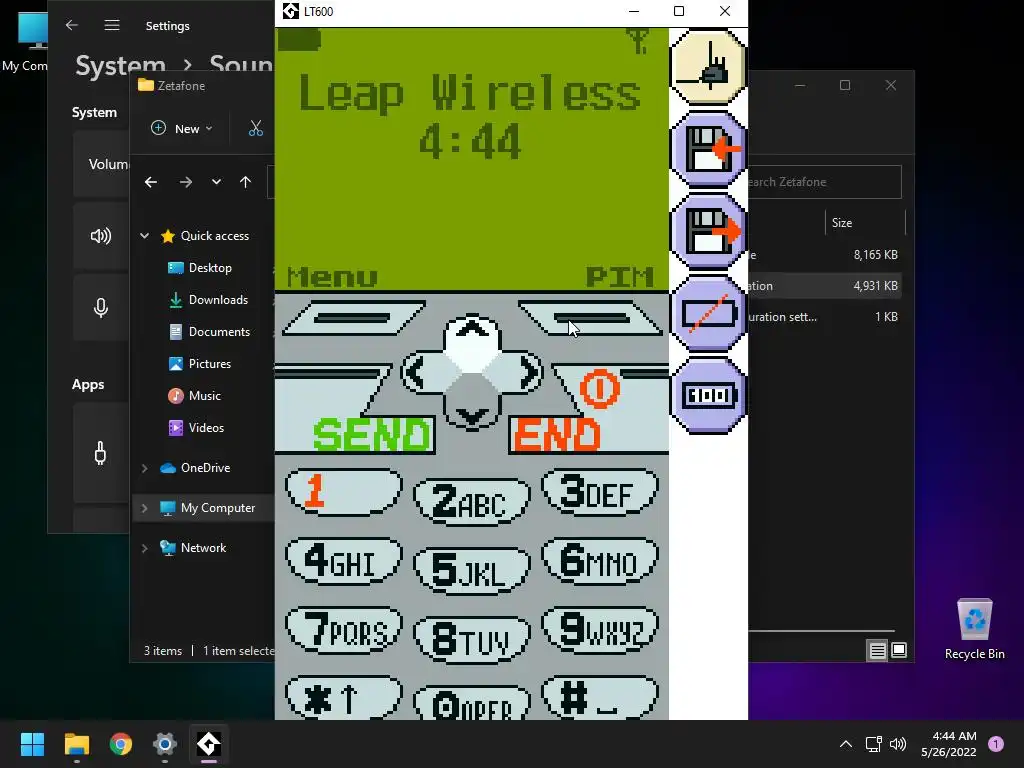Screen dimensions: 1024x768
Task: Click the star key on keypad
Action: pos(344,698)
